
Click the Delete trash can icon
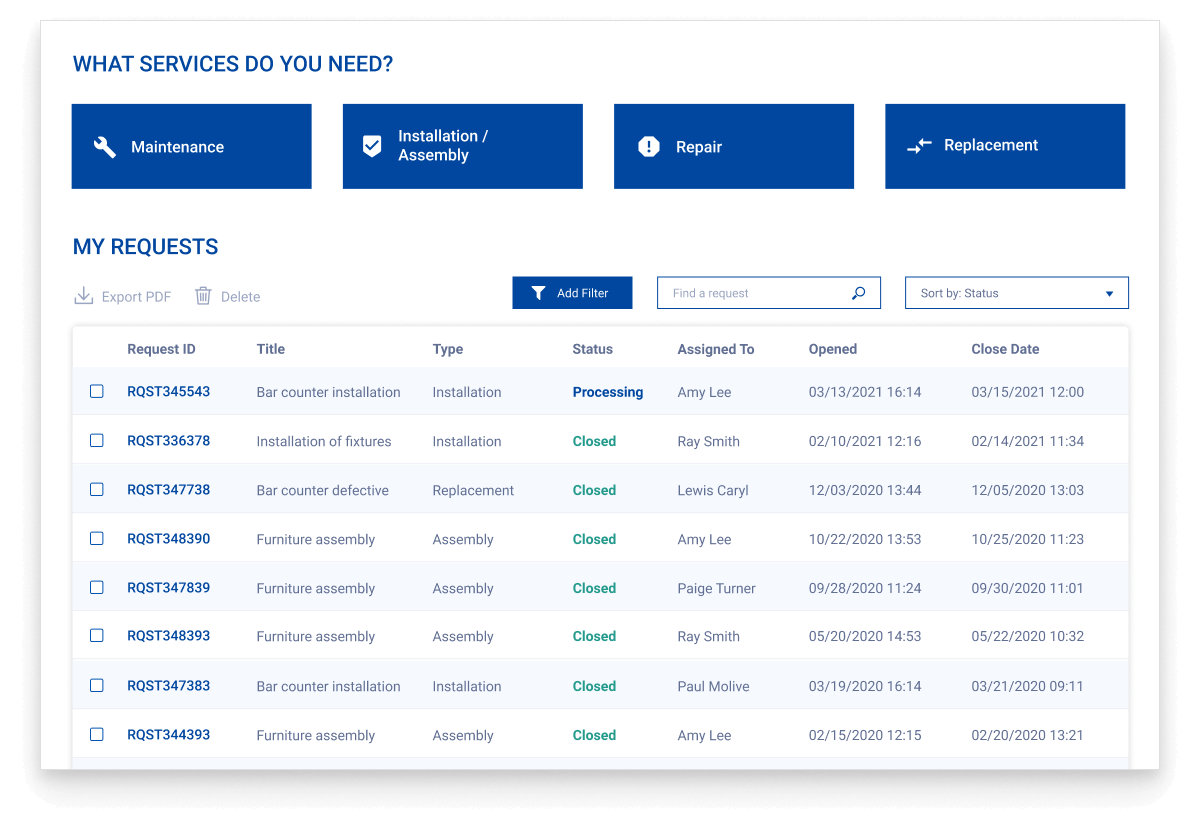[x=203, y=296]
